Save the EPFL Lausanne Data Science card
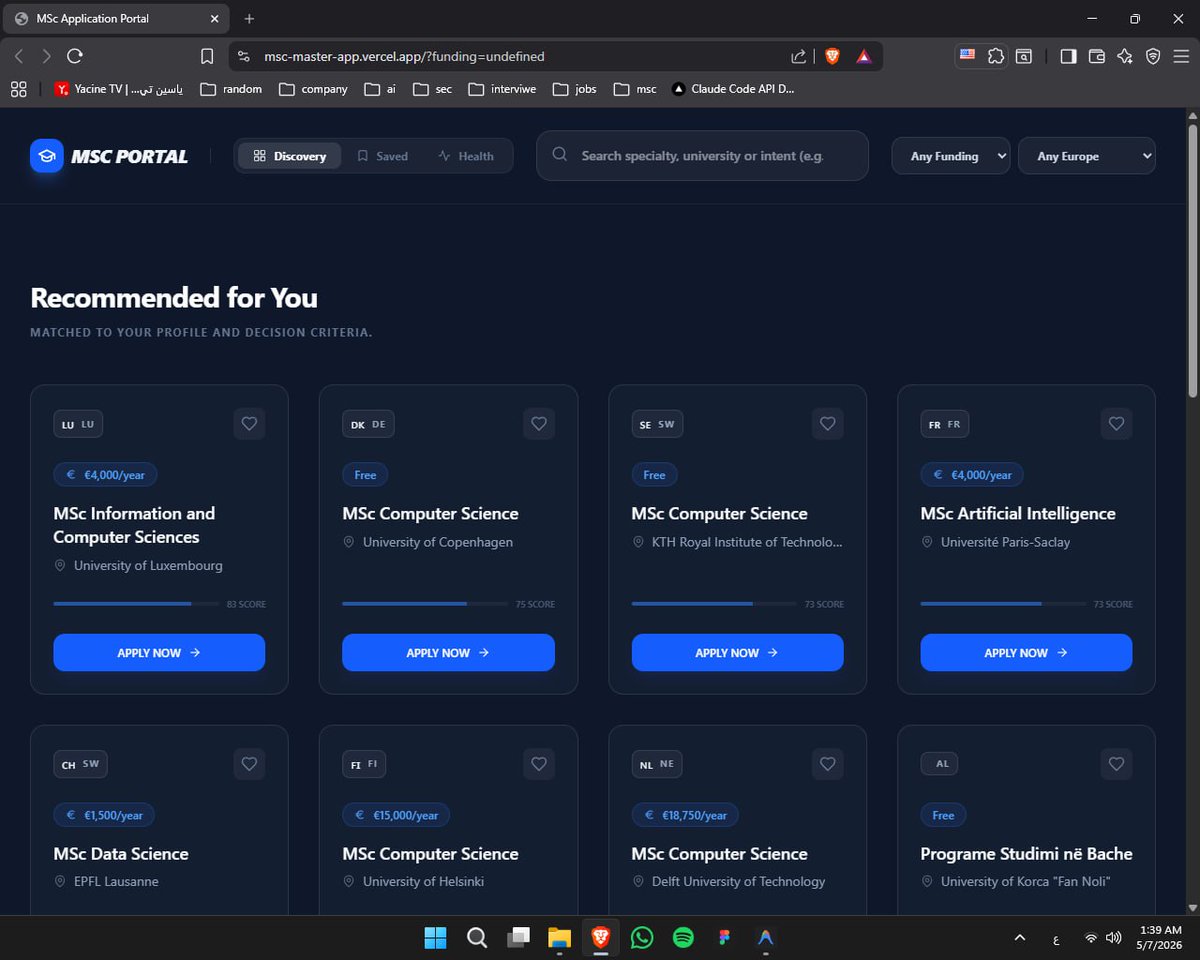The width and height of the screenshot is (1200, 960). (x=250, y=764)
